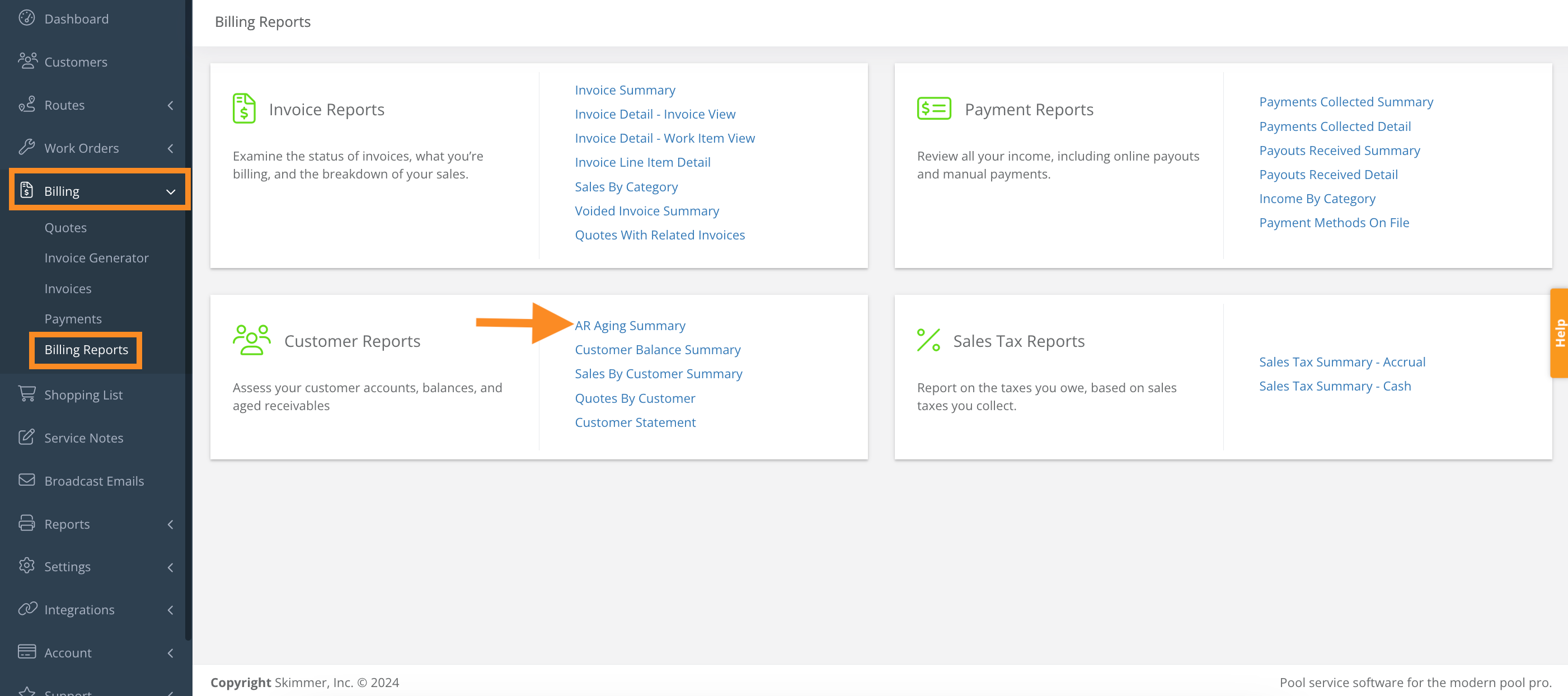Screen dimensions: 1568x696
Task: Open the Invoice Summary report
Action: point(625,90)
